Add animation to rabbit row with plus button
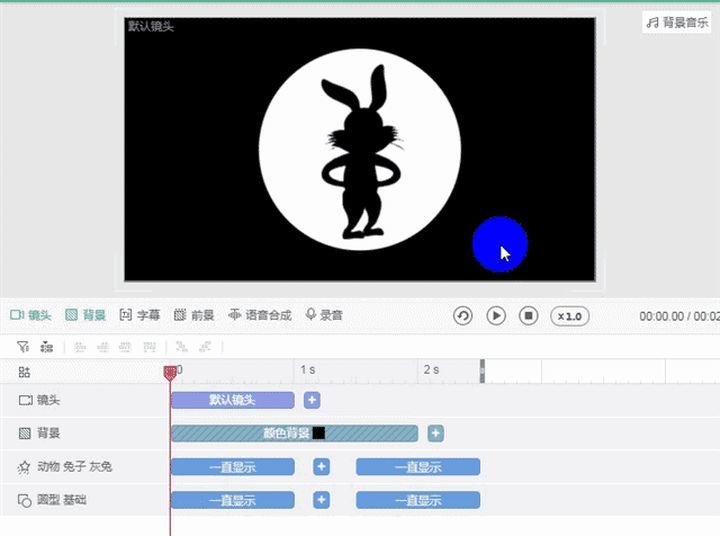The image size is (720, 536). (x=321, y=467)
